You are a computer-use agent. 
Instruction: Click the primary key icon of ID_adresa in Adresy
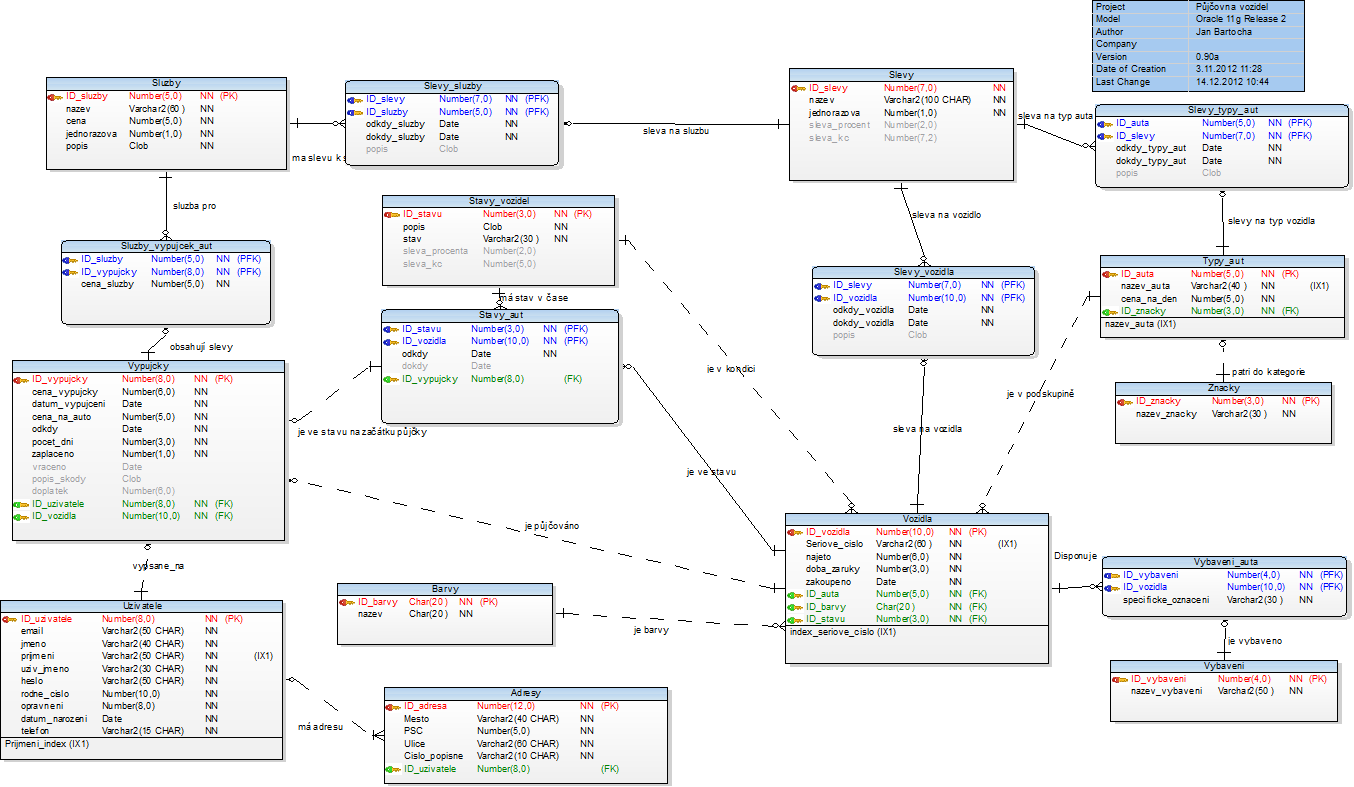(x=393, y=706)
